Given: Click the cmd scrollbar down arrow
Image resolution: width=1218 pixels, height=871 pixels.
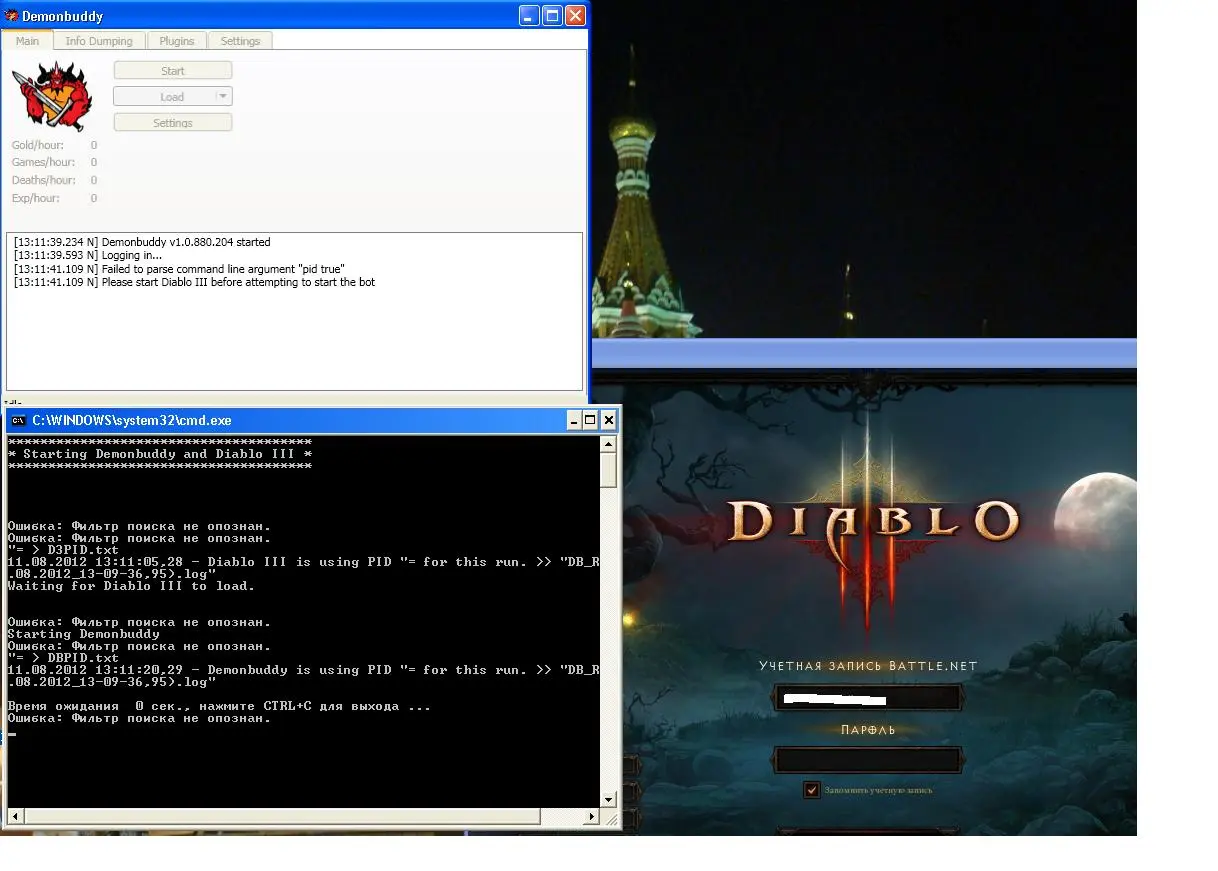Looking at the screenshot, I should click(608, 799).
